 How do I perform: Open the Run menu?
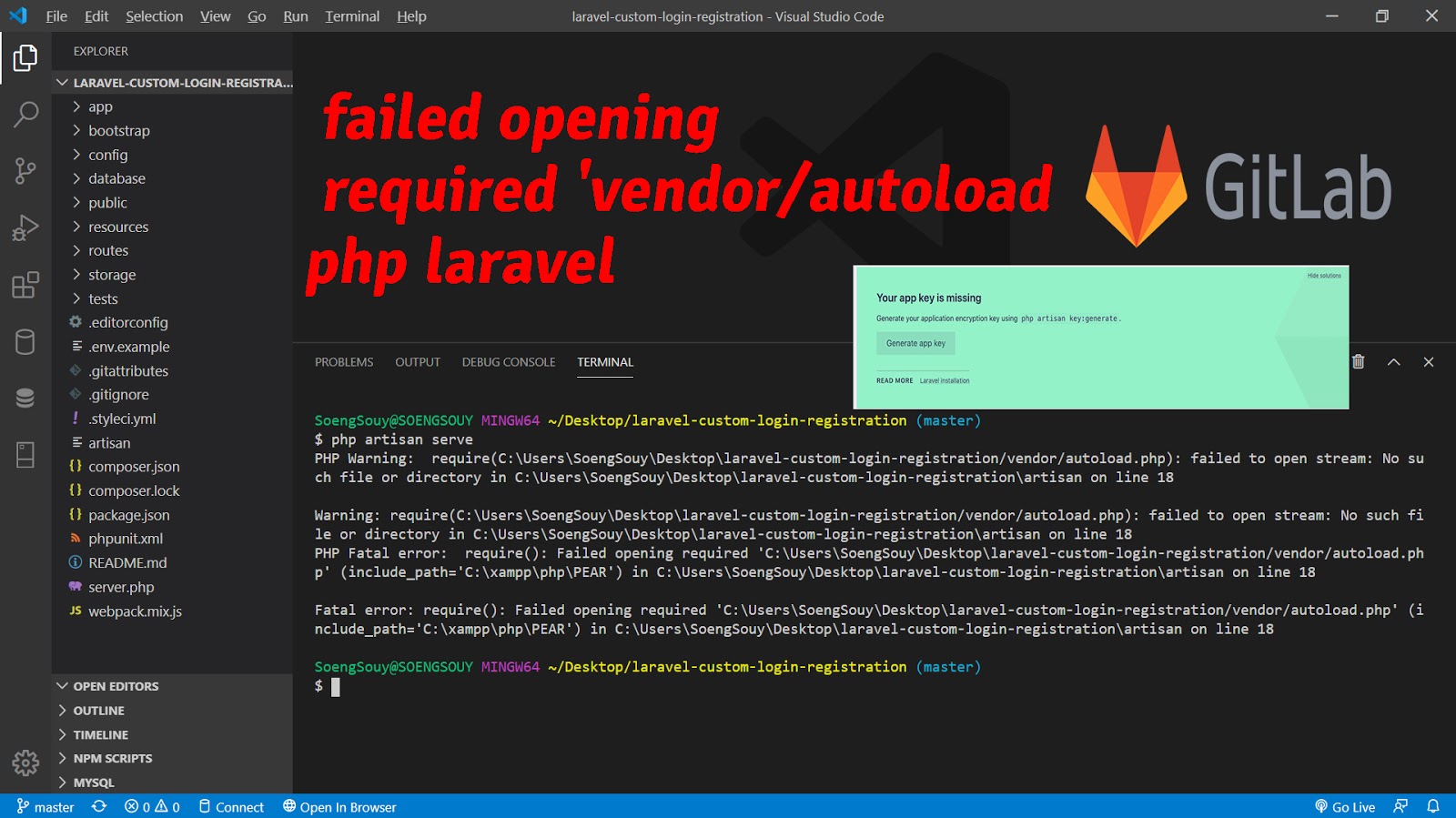point(296,16)
